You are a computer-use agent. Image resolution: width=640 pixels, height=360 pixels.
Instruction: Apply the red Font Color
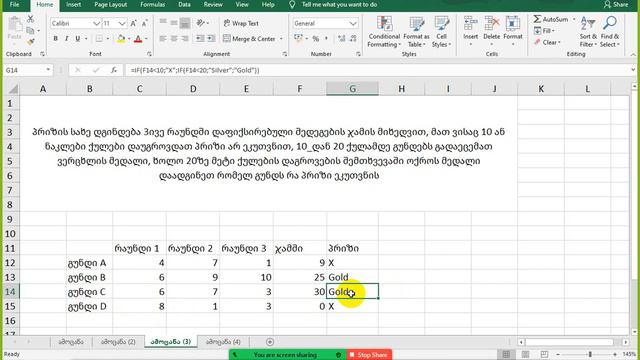(138, 39)
